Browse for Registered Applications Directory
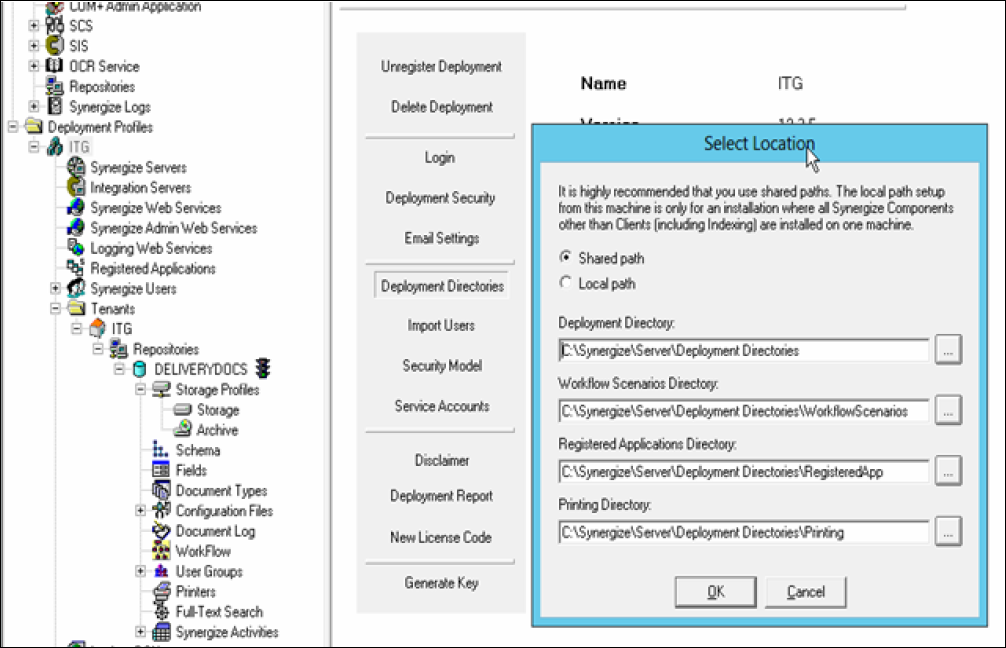 (948, 471)
